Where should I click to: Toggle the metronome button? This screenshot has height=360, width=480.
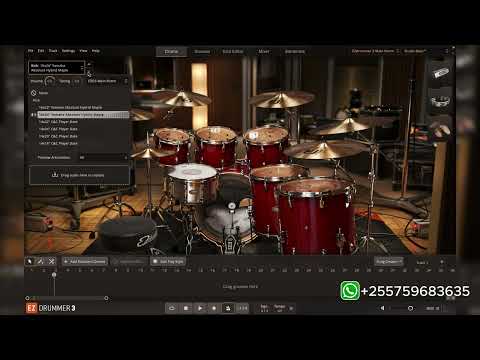(228, 308)
